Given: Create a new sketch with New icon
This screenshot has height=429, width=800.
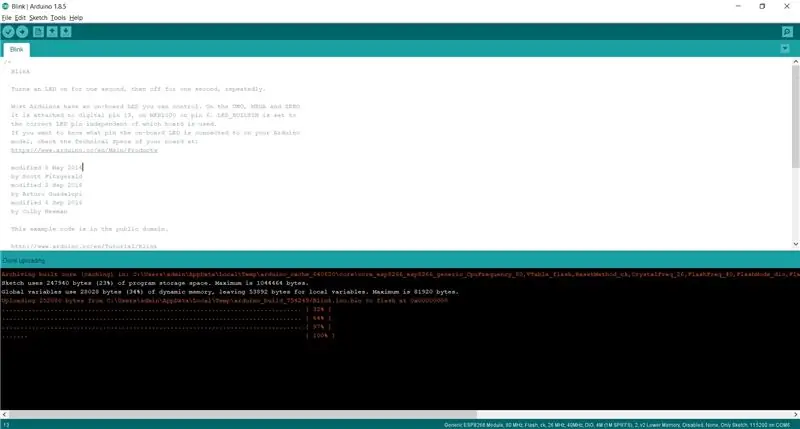Looking at the screenshot, I should coord(38,32).
